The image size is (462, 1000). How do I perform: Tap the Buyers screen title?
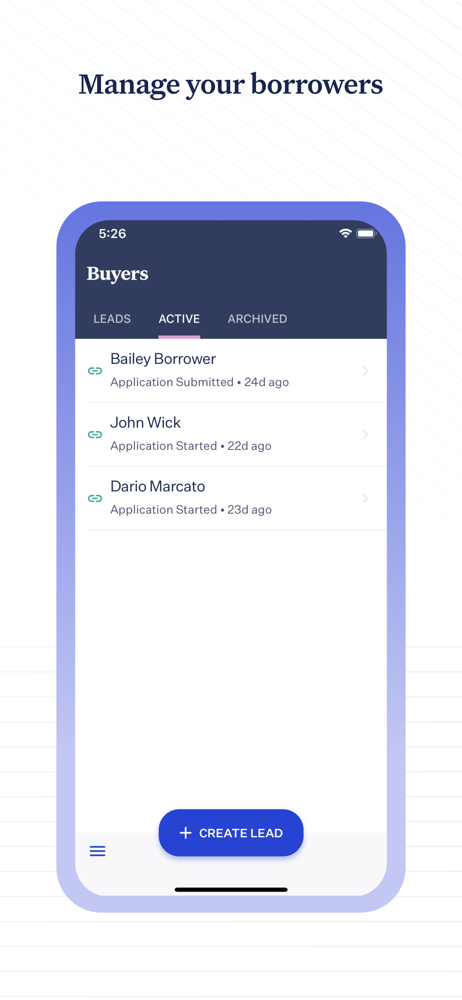(117, 274)
